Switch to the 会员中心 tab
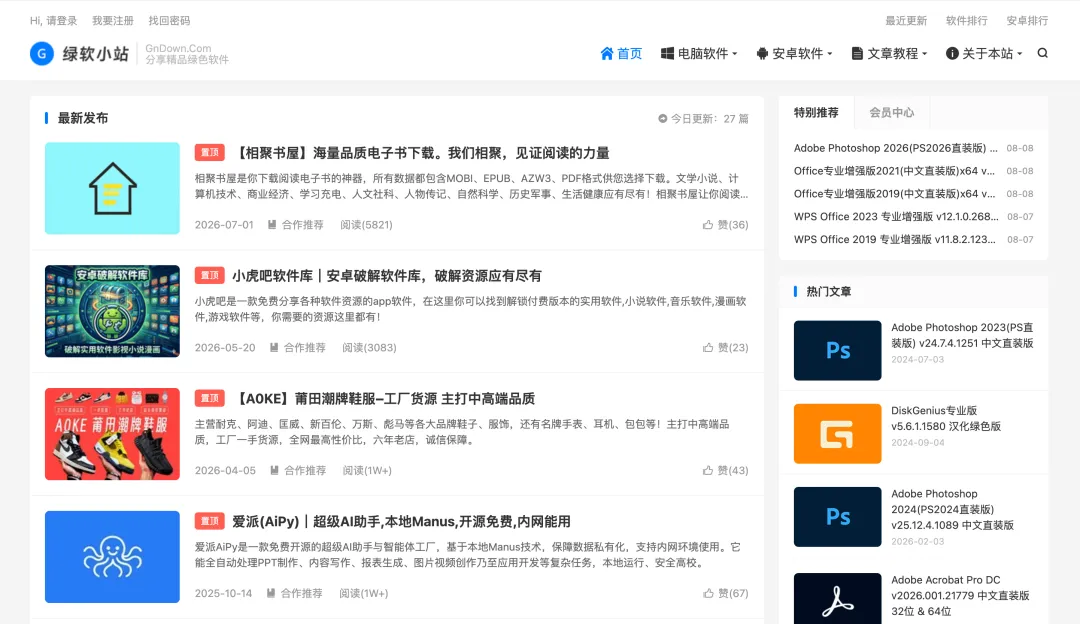 [x=892, y=112]
